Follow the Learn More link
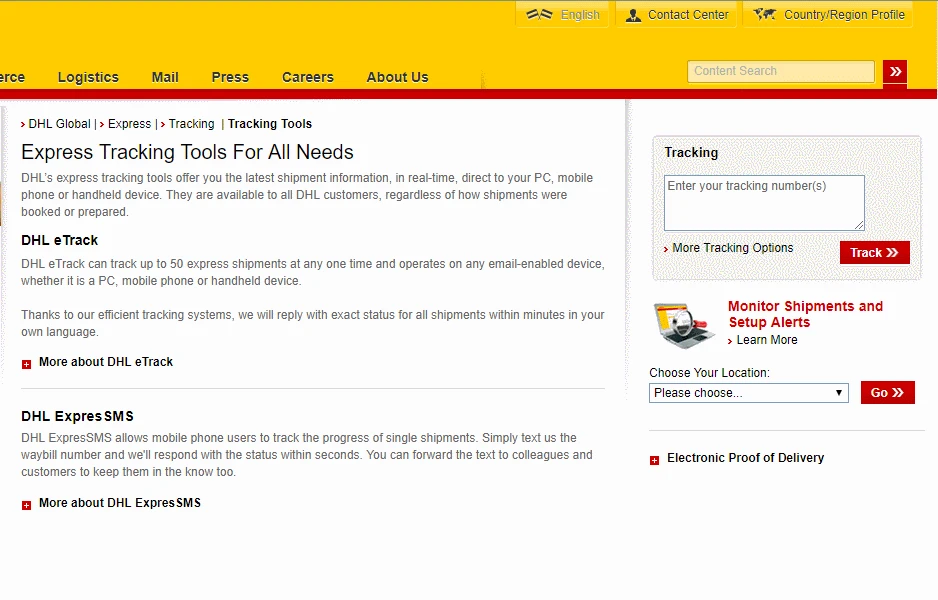Viewport: 938px width, 600px height. click(767, 340)
